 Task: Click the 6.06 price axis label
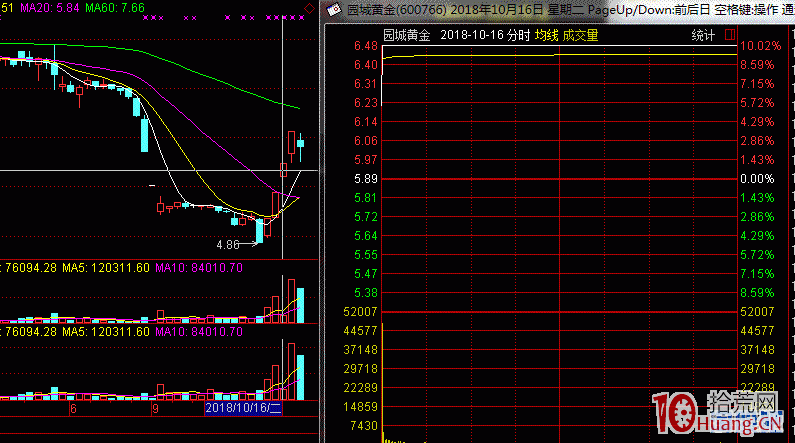[x=366, y=141]
